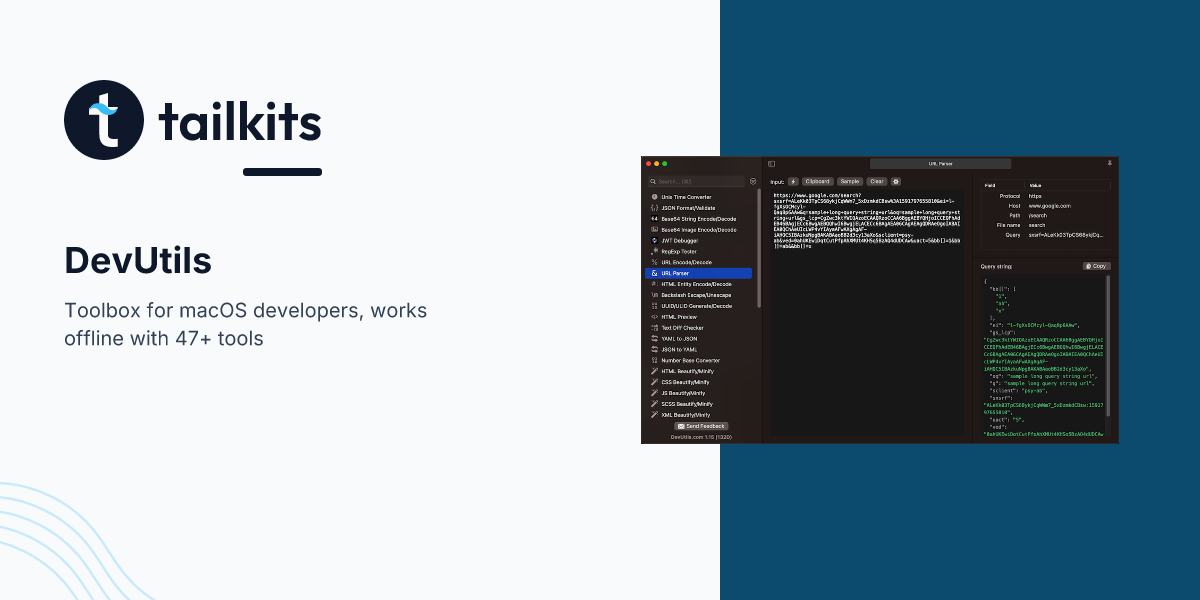Open the input settings gear icon

click(x=896, y=181)
